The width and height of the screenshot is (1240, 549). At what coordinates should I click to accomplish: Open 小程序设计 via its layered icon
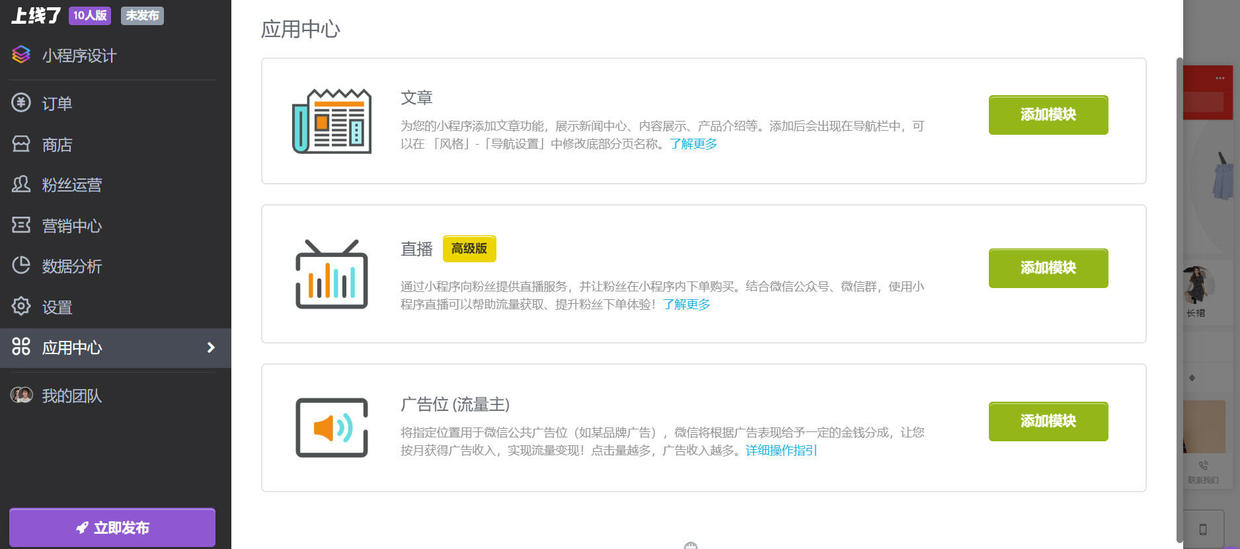click(x=21, y=55)
